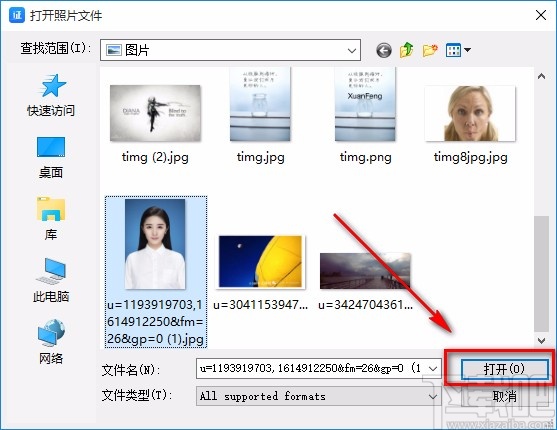Select thumbnail timg8jpg.jpg
Image resolution: width=557 pixels, height=430 pixels.
pos(470,113)
